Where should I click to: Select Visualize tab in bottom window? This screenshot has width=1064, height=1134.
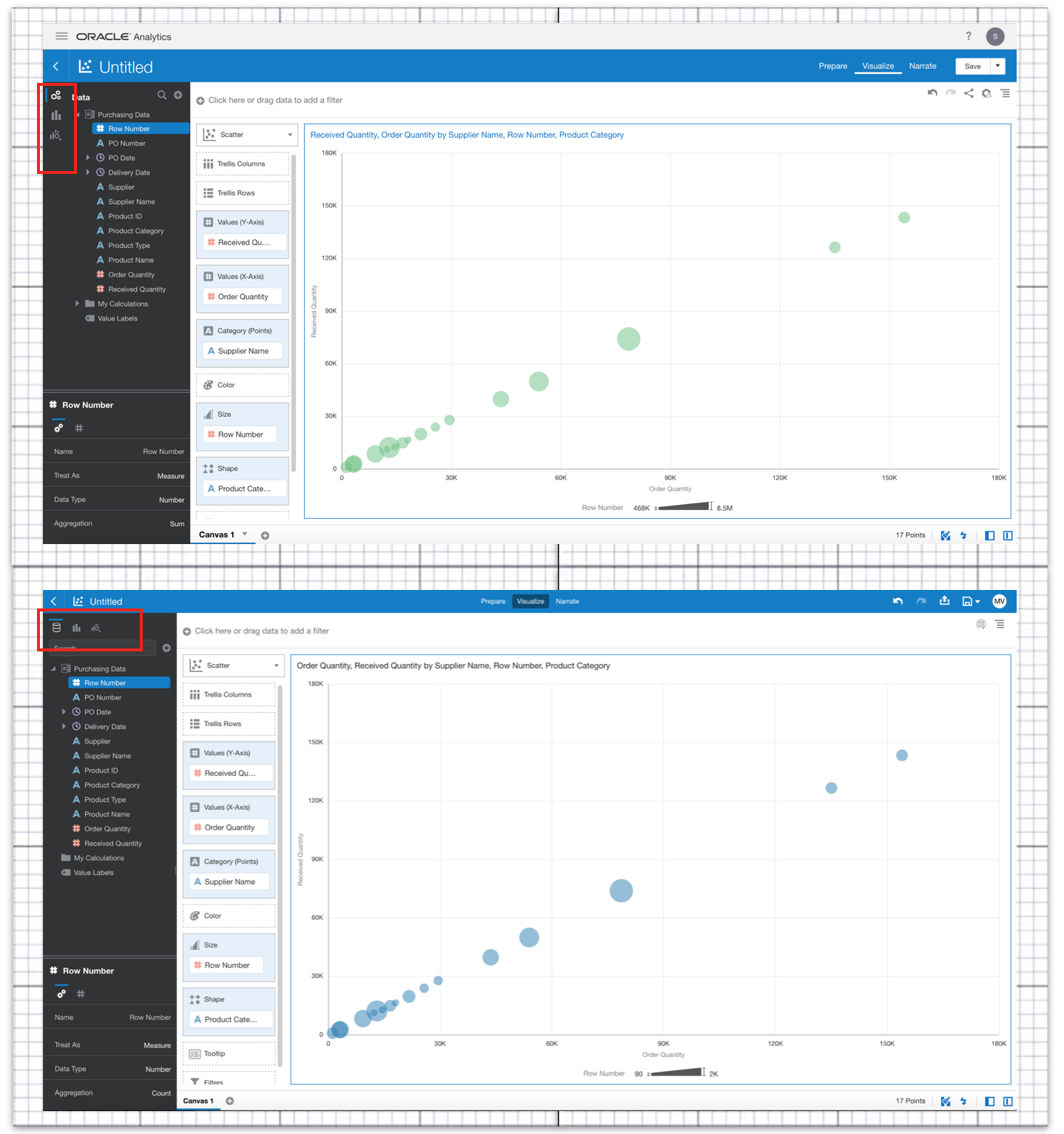(x=531, y=601)
